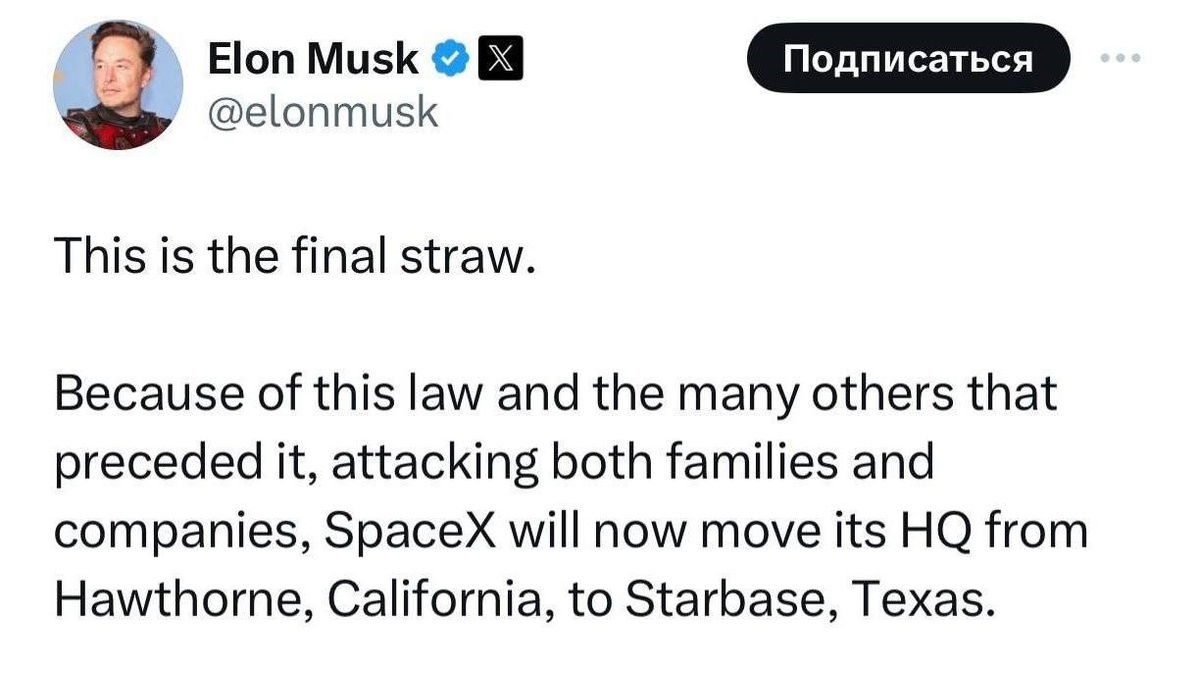Open Elon Musk's profile avatar
This screenshot has height=674, width=1200.
pos(119,86)
